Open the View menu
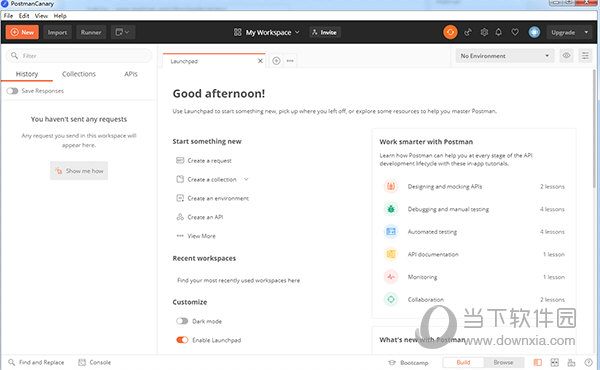600x370 pixels. click(x=41, y=16)
